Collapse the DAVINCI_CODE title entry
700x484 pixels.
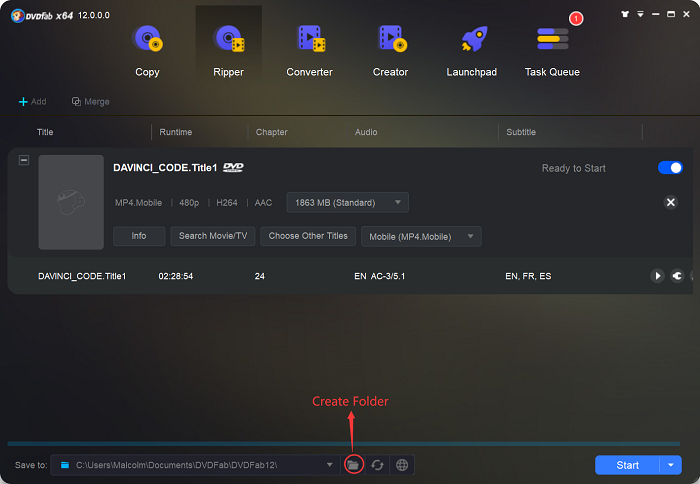click(24, 160)
